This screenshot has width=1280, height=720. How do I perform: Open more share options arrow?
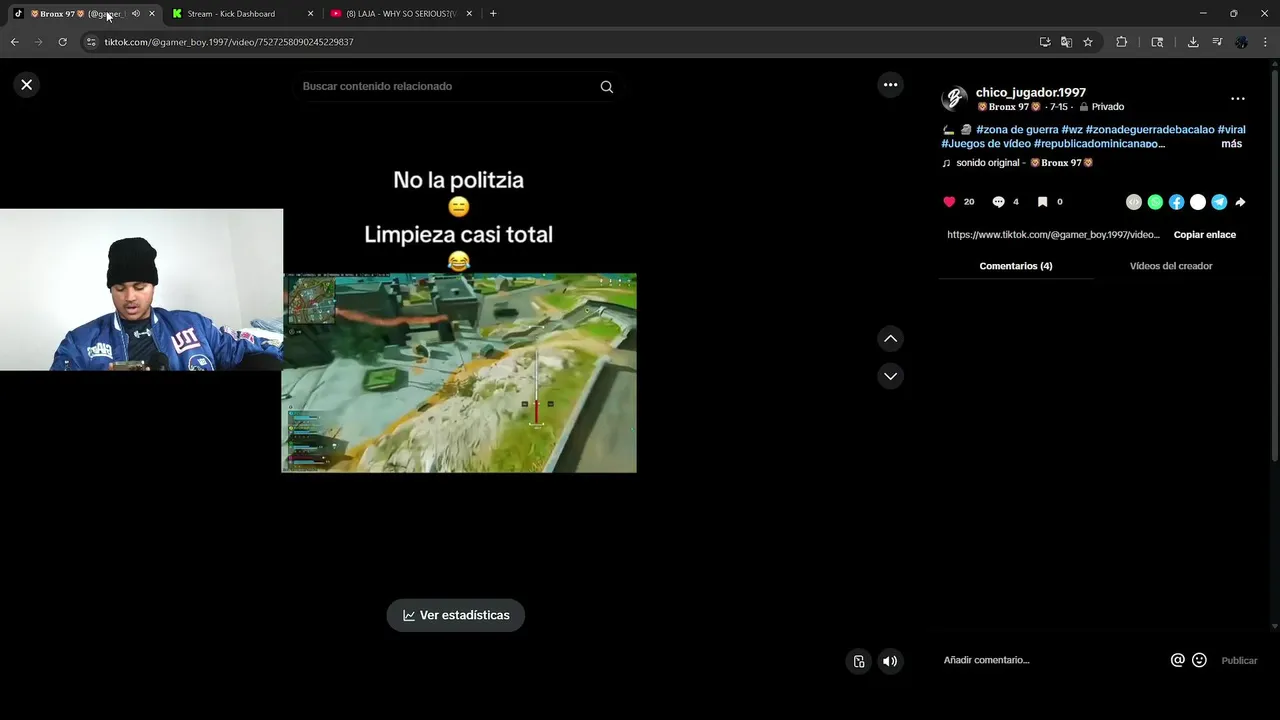(1240, 202)
